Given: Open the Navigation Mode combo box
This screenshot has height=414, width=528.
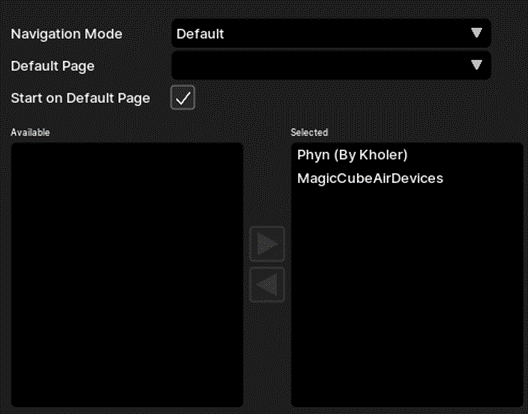Looking at the screenshot, I should pyautogui.click(x=331, y=33).
